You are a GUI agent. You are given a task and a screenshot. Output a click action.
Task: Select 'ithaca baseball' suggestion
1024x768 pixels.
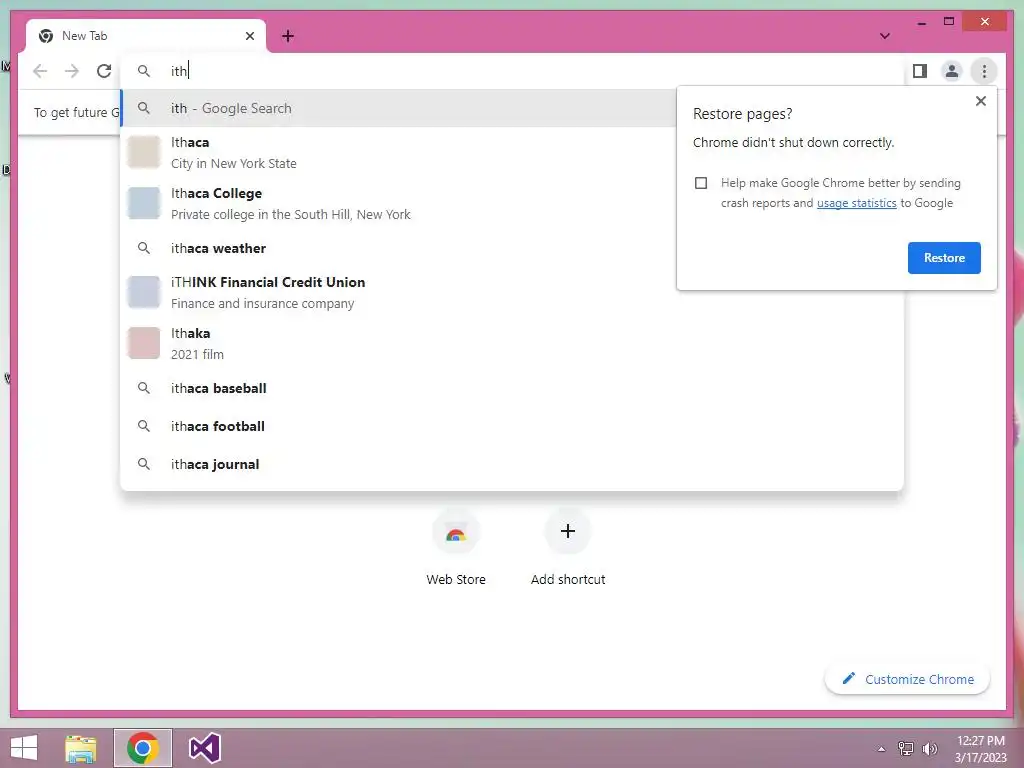(x=513, y=388)
